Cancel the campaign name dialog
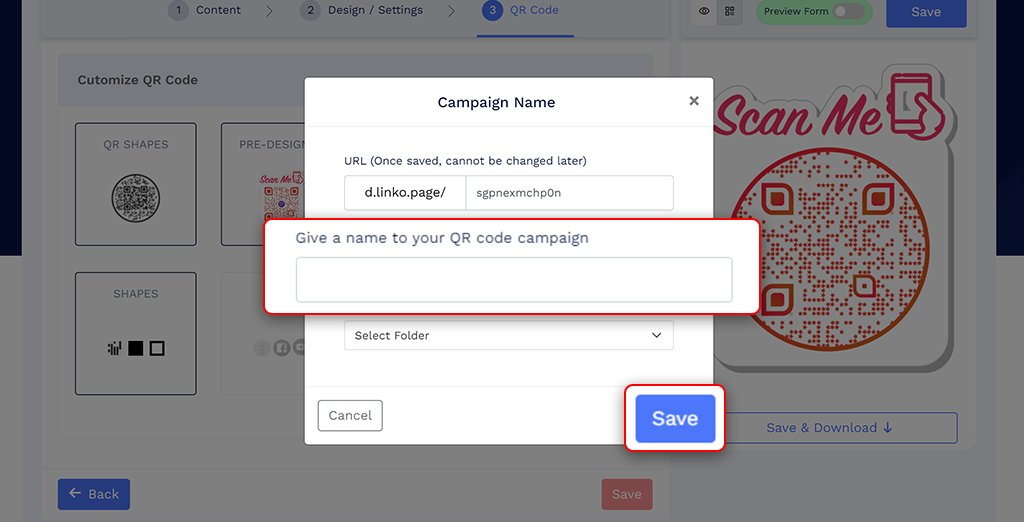The width and height of the screenshot is (1024, 522). point(350,416)
